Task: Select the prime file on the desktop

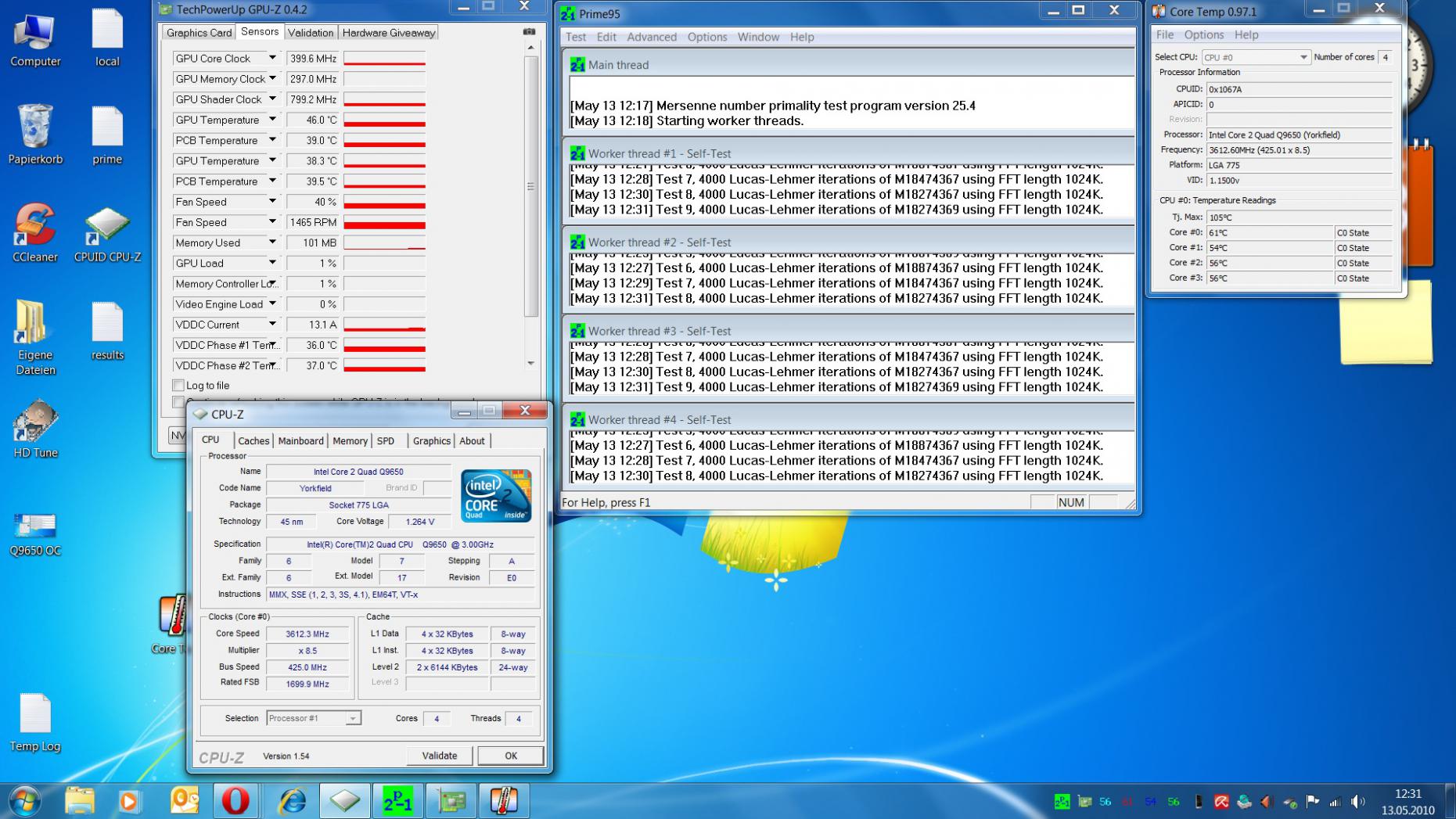Action: coord(107,135)
